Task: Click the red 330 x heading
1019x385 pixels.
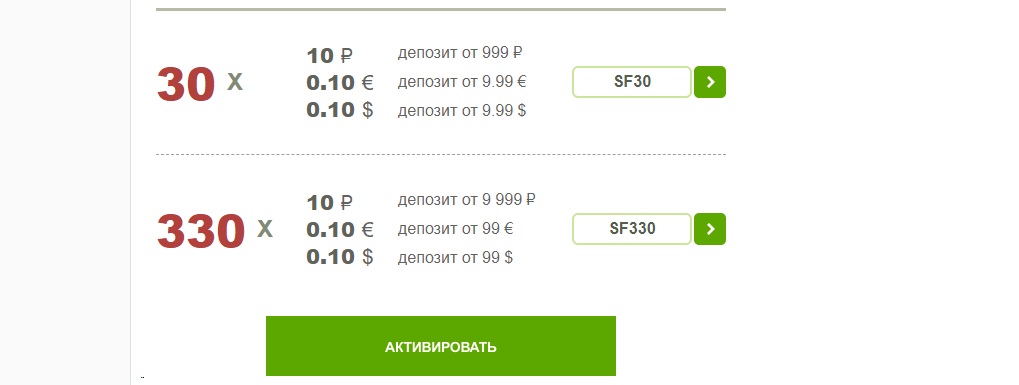Action: (x=214, y=231)
